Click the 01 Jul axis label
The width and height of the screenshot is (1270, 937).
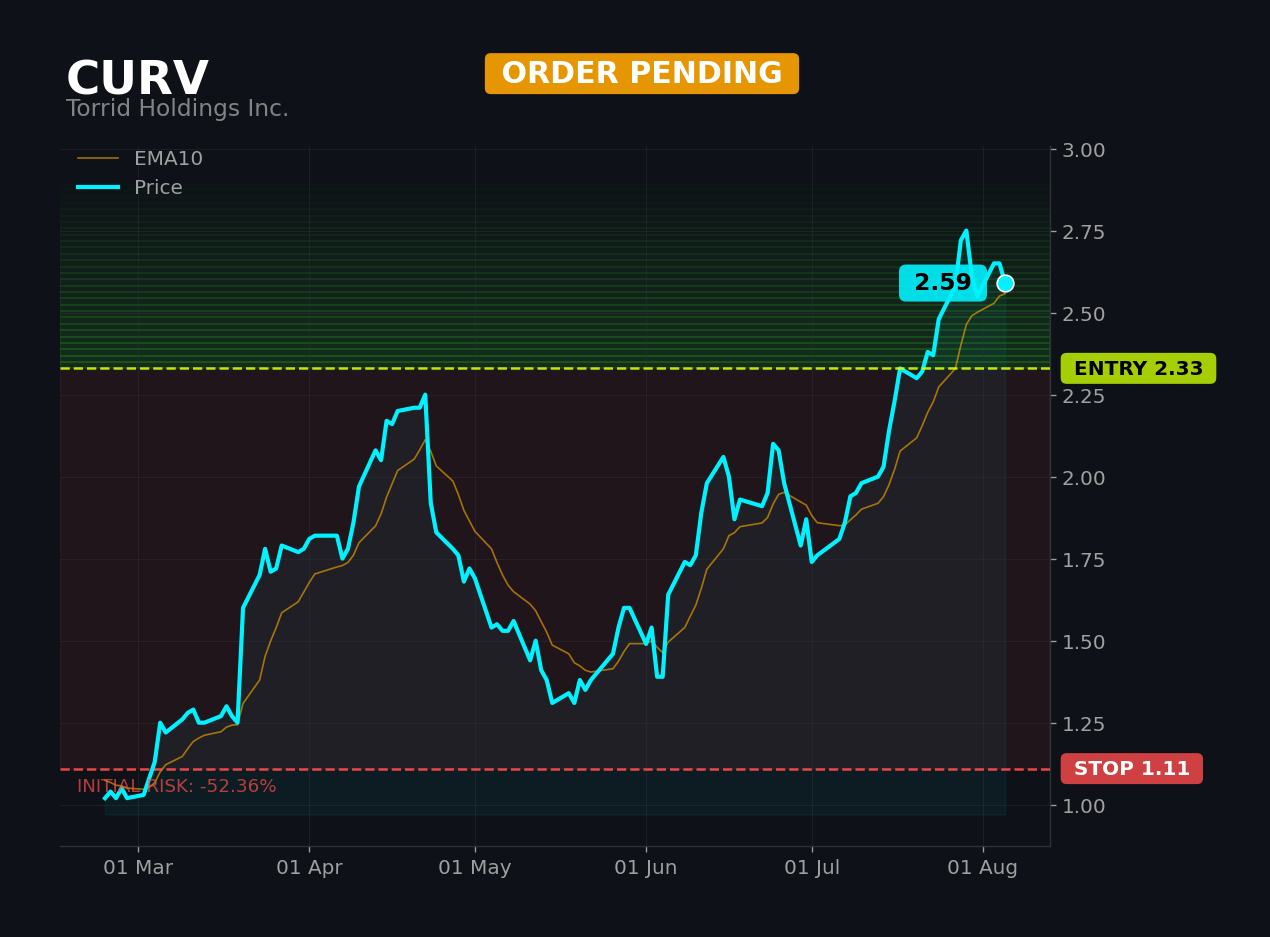click(812, 868)
